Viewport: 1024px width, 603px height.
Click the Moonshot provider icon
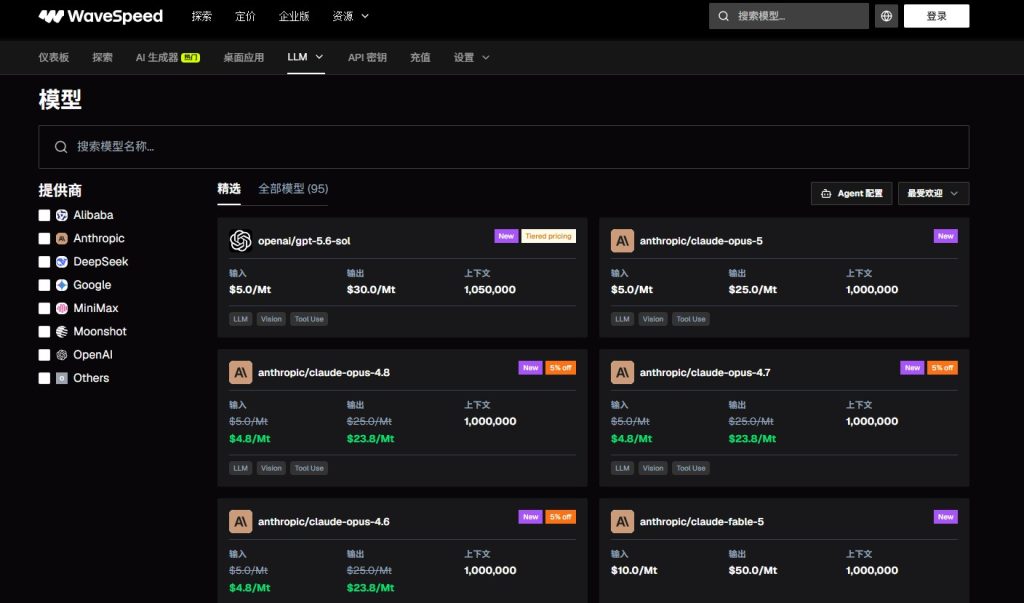click(62, 332)
